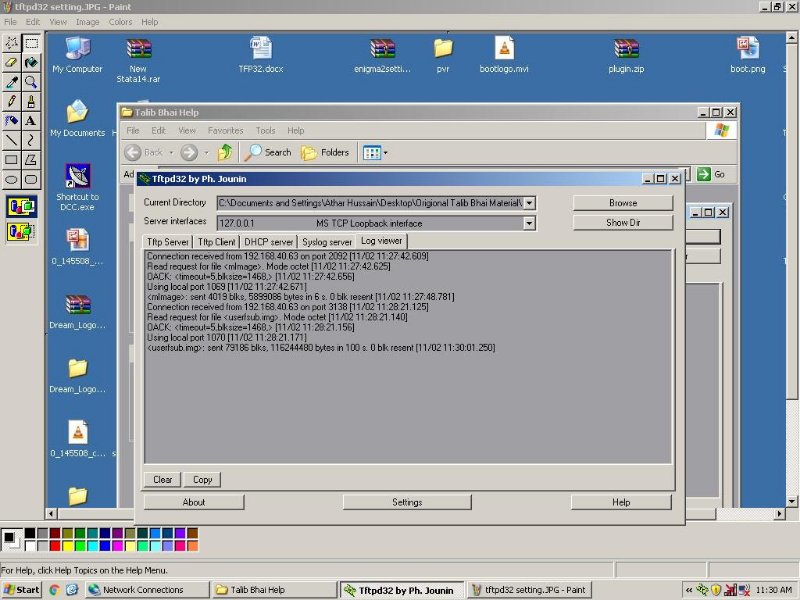Choose the magenta color swatch
The width and height of the screenshot is (800, 600).
point(117,546)
